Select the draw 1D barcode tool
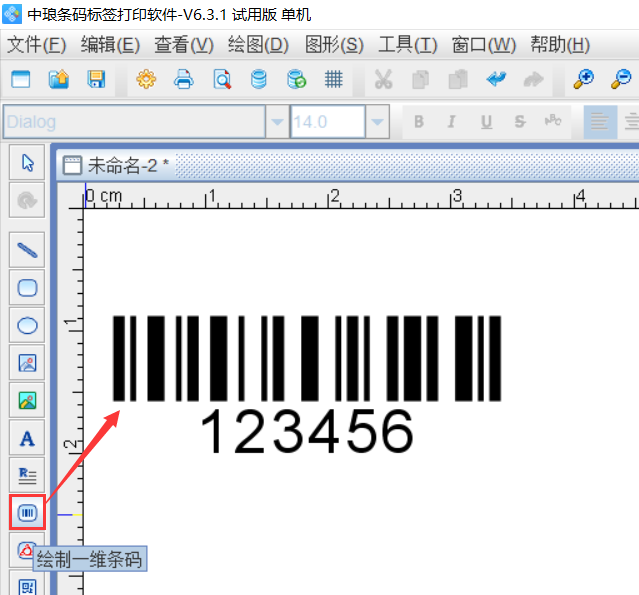The width and height of the screenshot is (639, 595). point(27,513)
